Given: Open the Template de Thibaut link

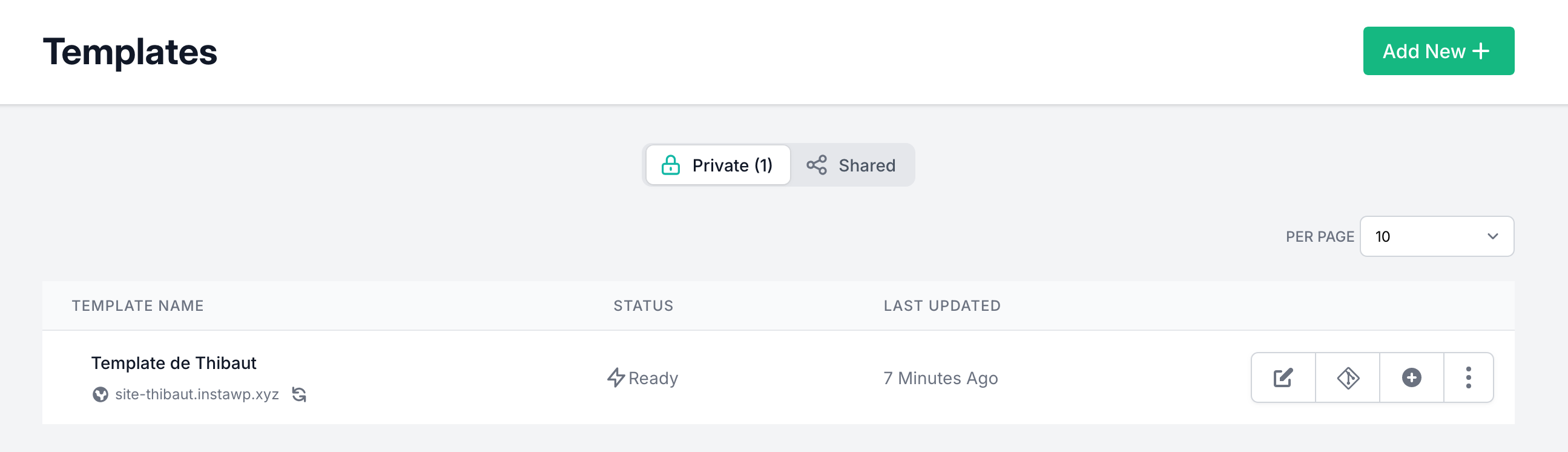Looking at the screenshot, I should click(x=175, y=362).
